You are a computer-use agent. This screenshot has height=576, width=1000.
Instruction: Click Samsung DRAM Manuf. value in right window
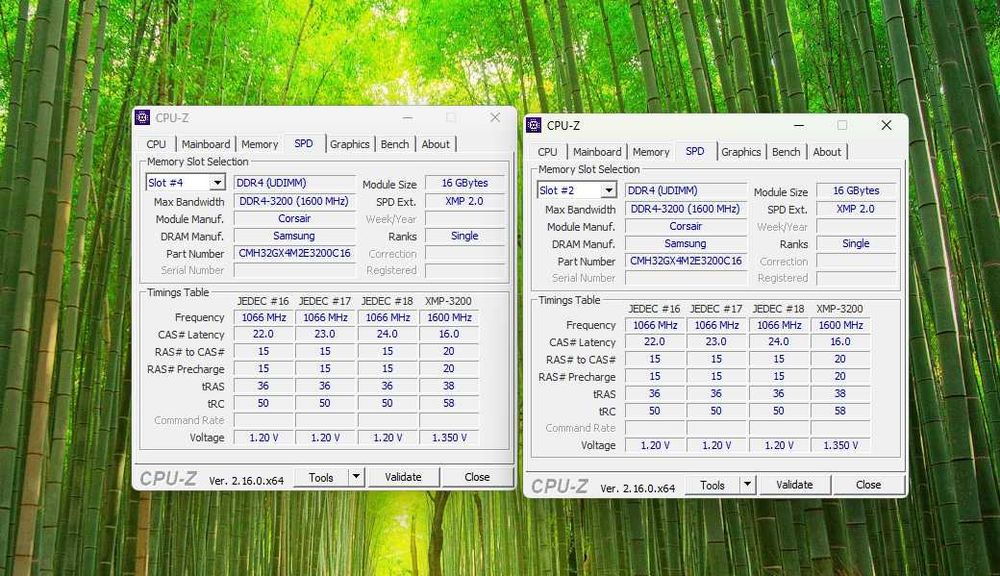pos(686,243)
